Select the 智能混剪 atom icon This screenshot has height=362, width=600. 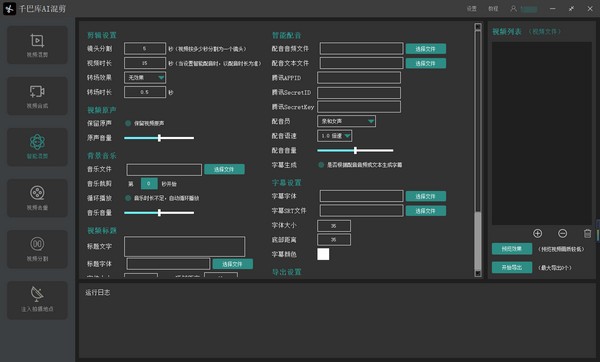tap(37, 142)
